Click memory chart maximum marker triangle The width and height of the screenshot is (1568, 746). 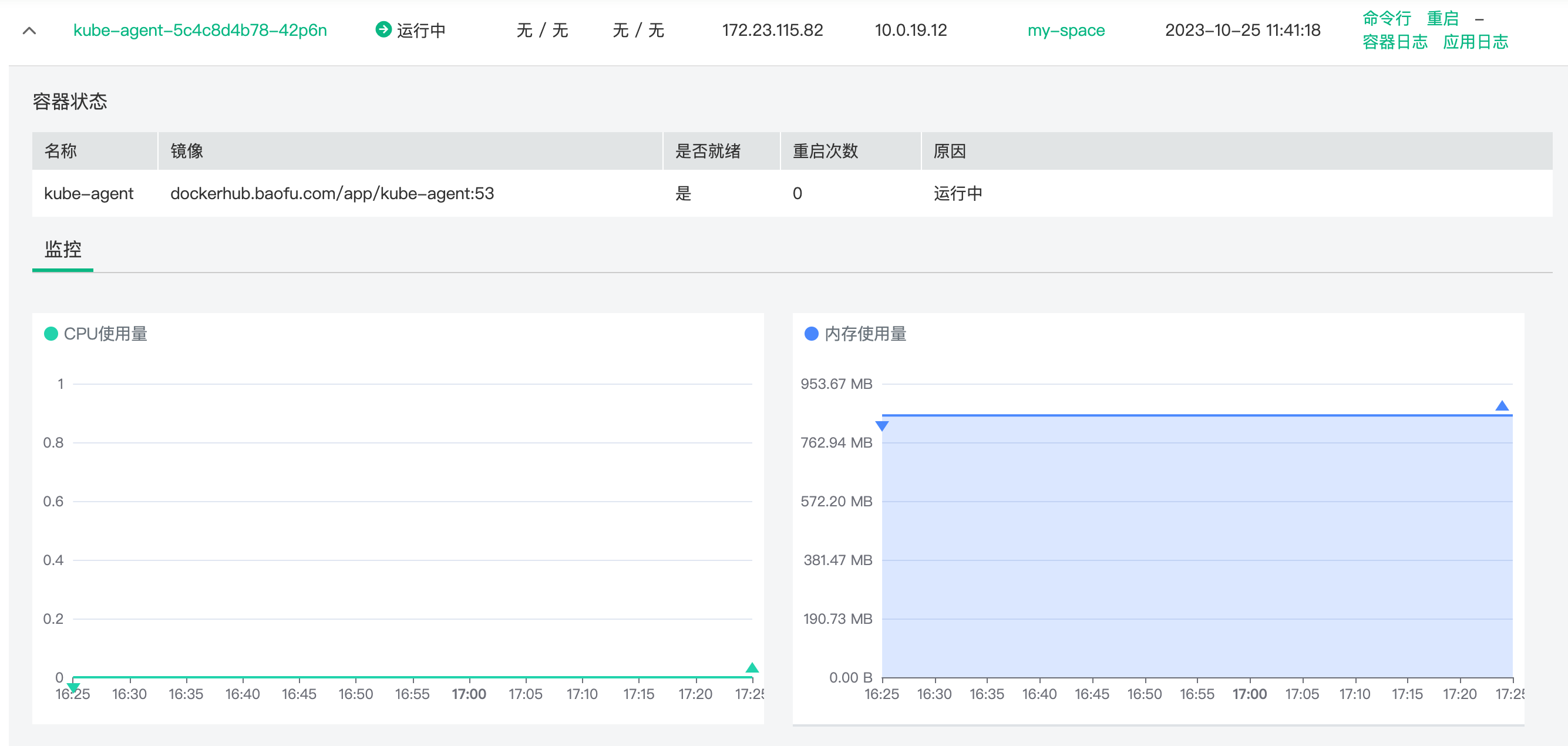coord(1502,405)
